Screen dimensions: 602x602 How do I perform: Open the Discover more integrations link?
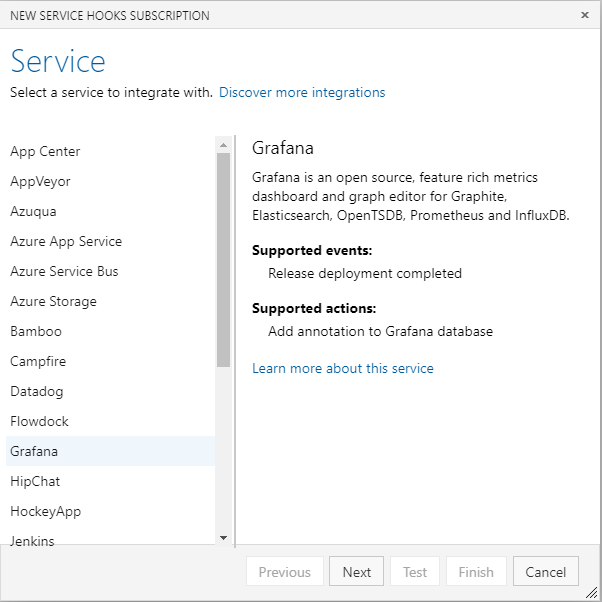(x=302, y=92)
